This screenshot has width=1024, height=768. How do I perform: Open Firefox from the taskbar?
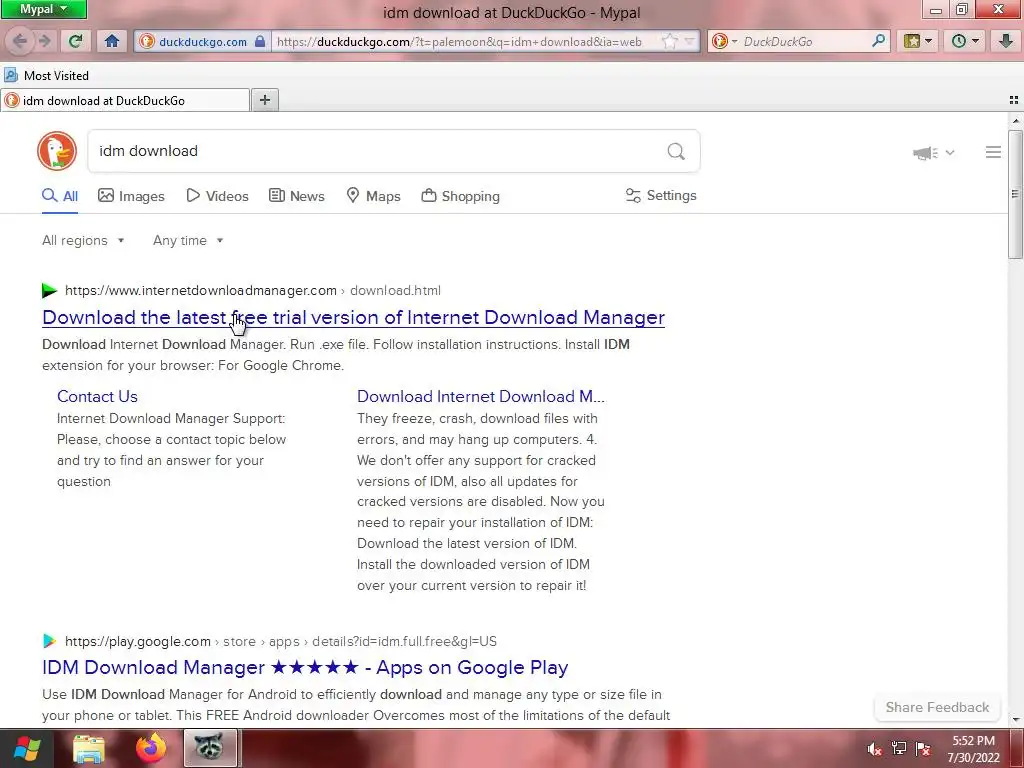pos(151,748)
